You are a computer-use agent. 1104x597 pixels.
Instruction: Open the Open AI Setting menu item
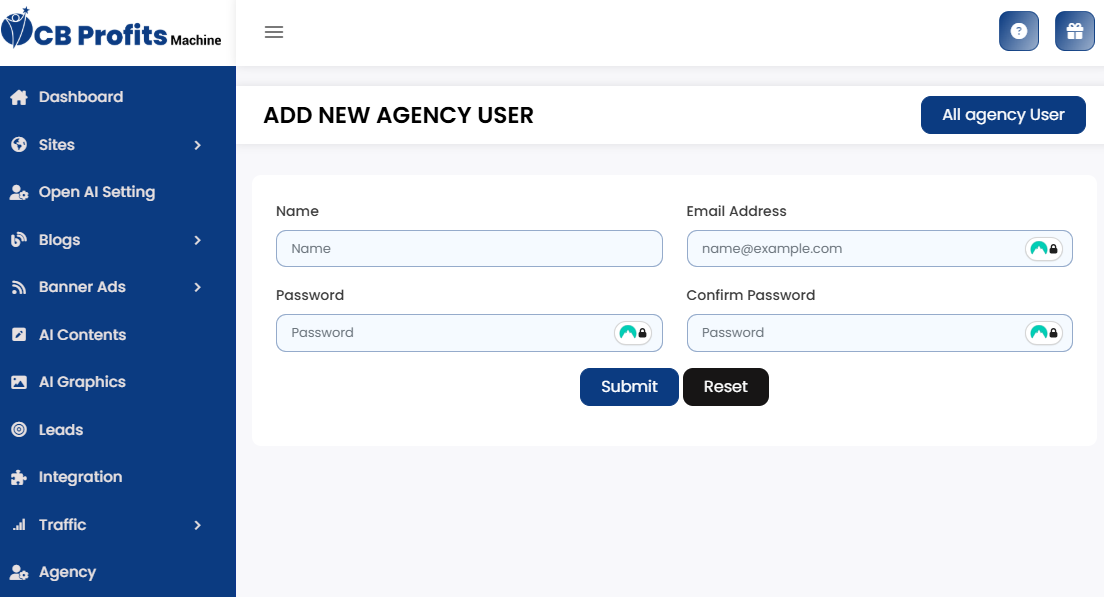[96, 192]
